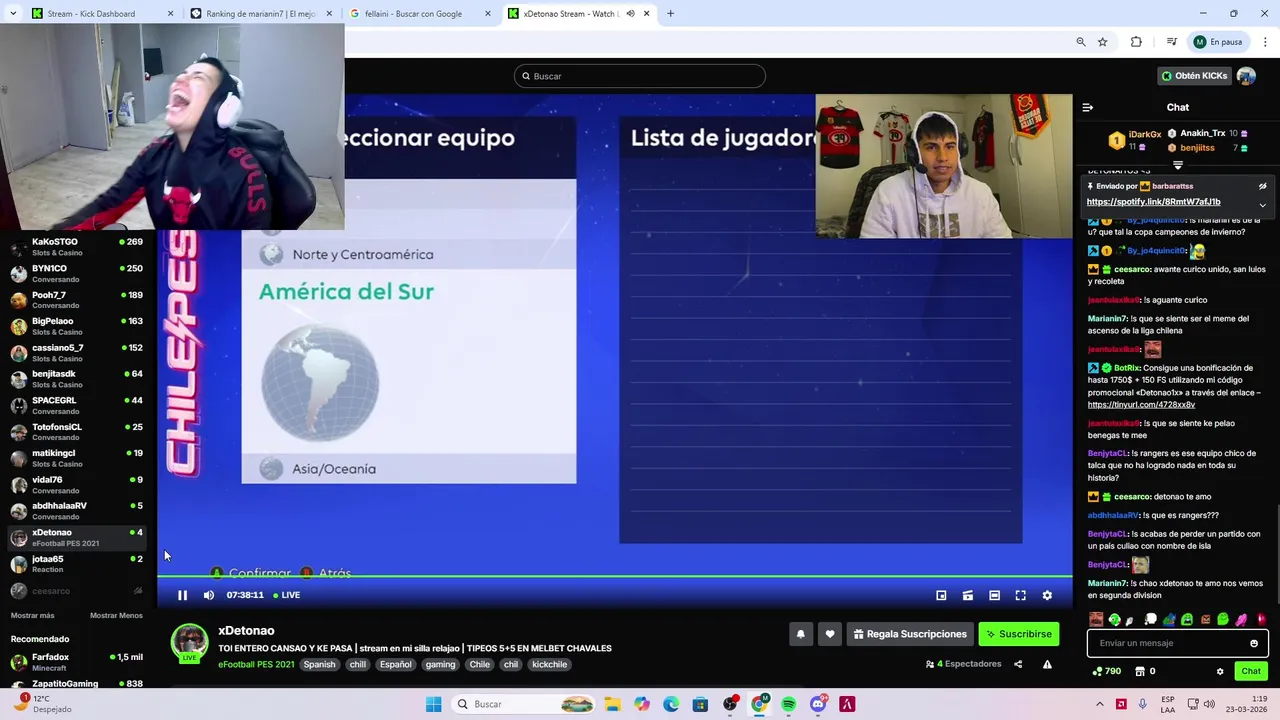Send message with the Chat button
This screenshot has height=720, width=1280.
(1251, 671)
